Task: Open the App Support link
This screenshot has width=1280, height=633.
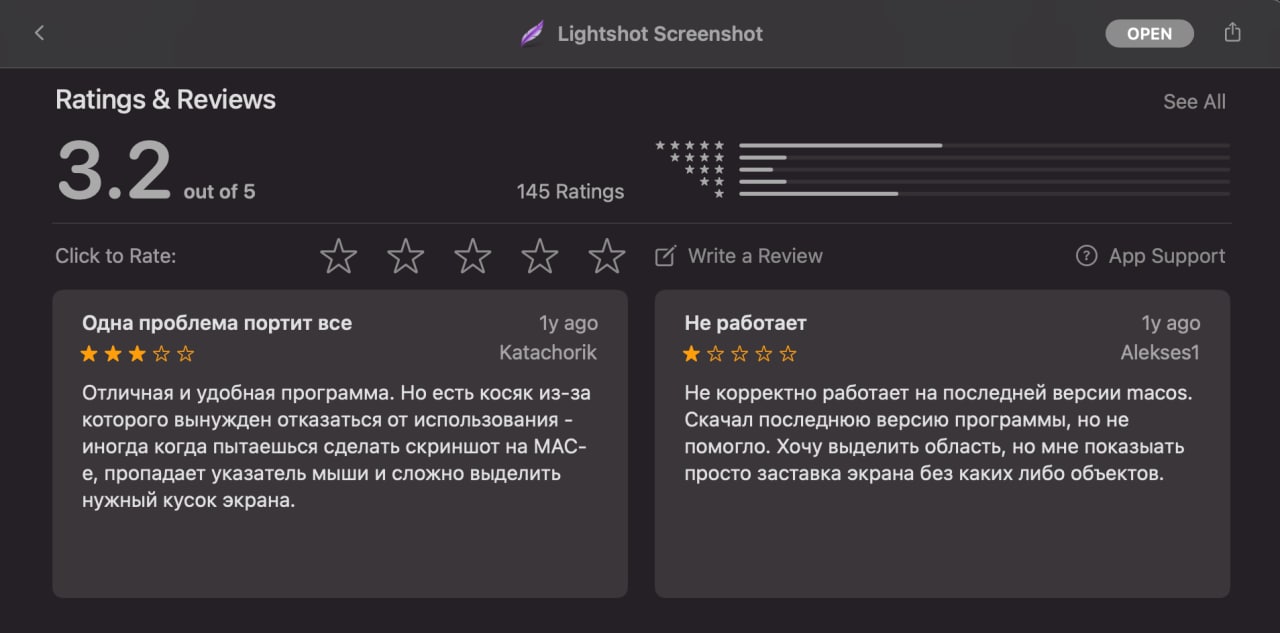Action: click(x=1167, y=256)
